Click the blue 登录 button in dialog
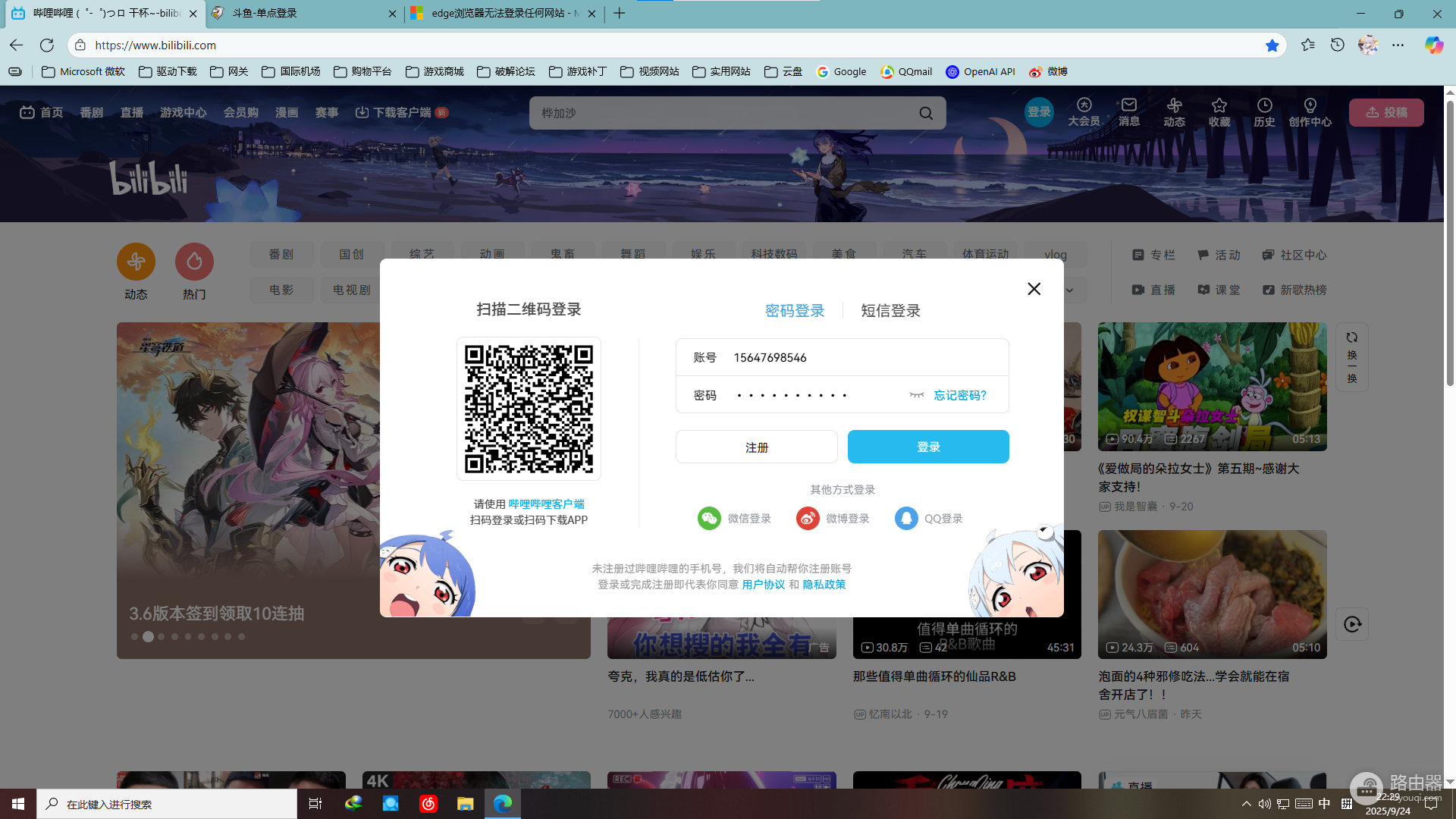Screen dimensions: 1456x819 pyautogui.click(x=928, y=447)
